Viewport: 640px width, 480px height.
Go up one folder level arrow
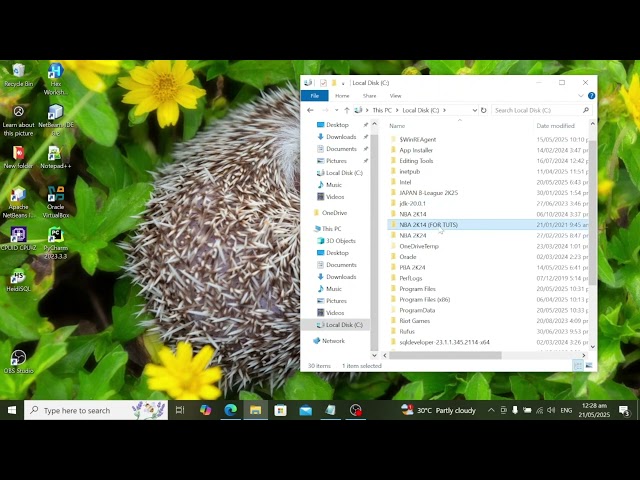pyautogui.click(x=347, y=110)
